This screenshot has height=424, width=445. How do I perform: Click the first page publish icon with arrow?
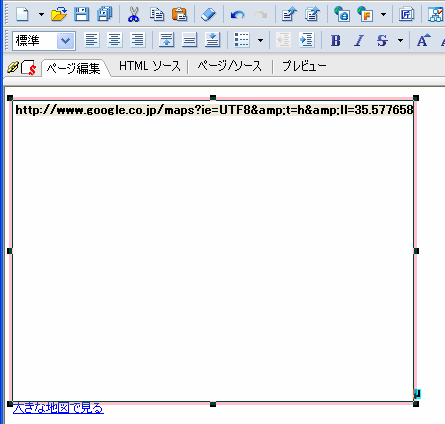(289, 14)
